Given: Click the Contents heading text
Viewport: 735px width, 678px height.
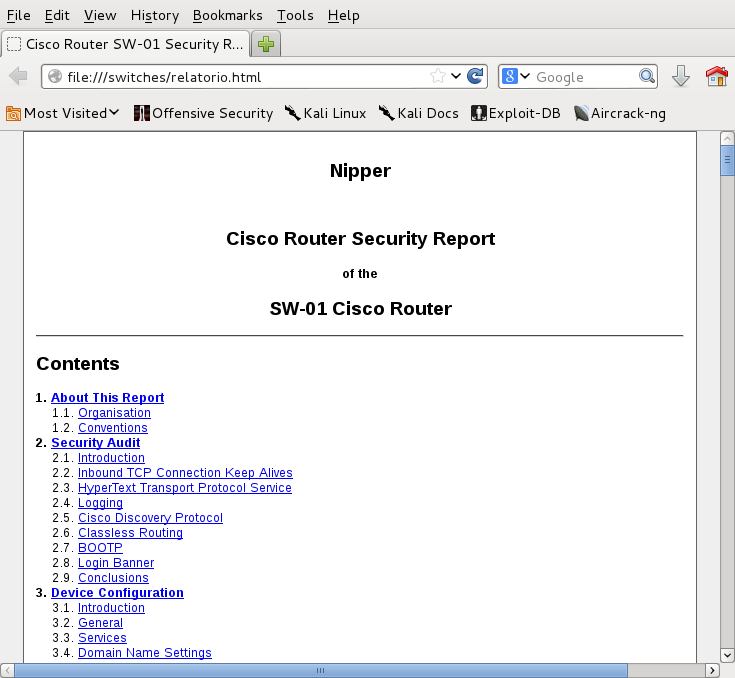Looking at the screenshot, I should (78, 364).
